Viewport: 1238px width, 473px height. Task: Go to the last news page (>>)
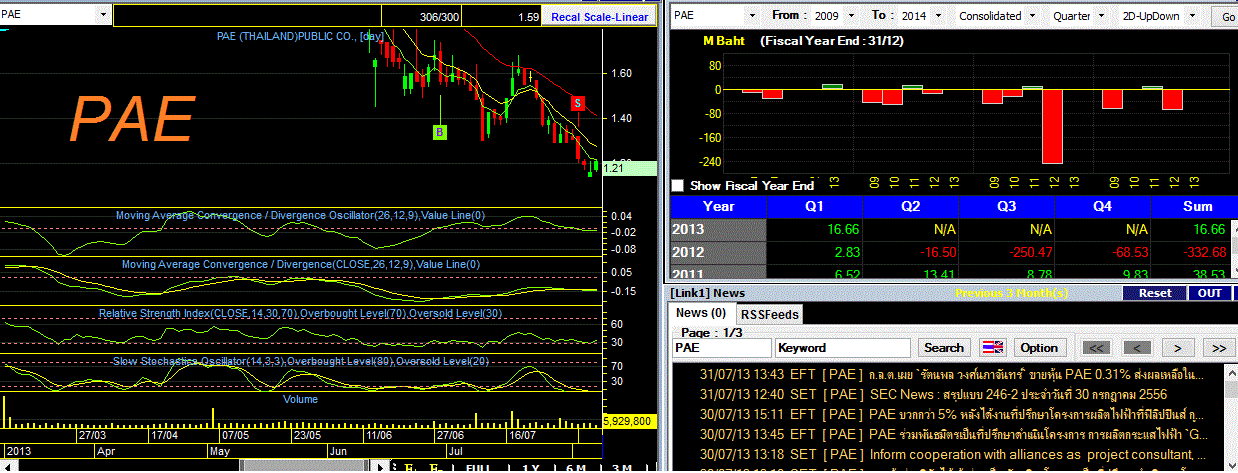[x=1218, y=347]
